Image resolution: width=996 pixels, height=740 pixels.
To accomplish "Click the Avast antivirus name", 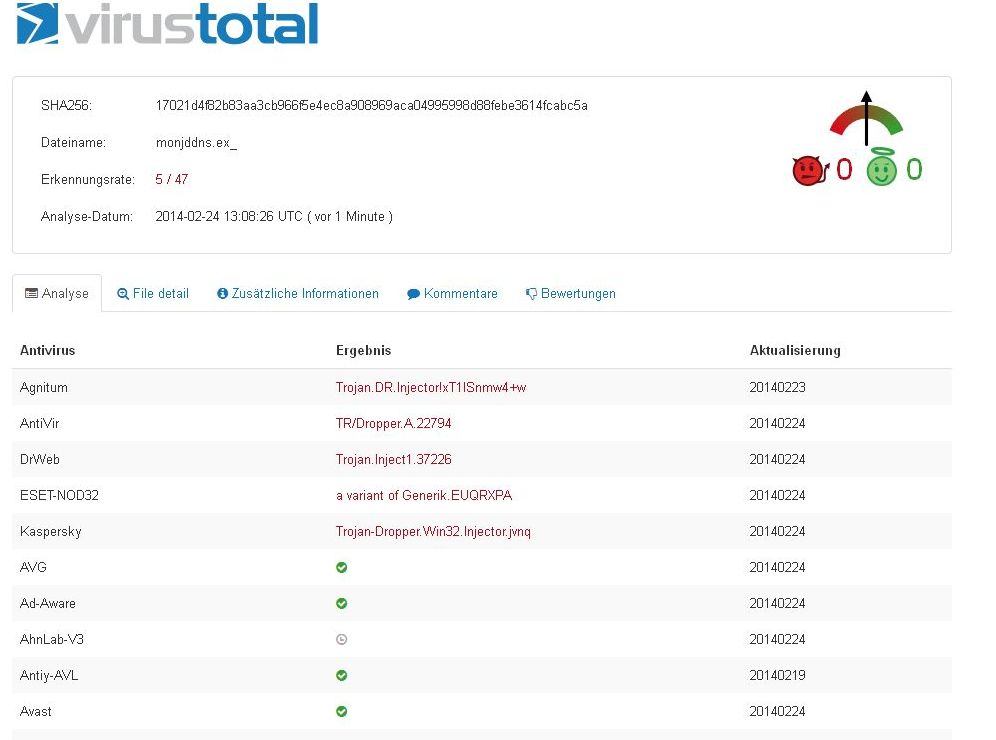I will (36, 711).
